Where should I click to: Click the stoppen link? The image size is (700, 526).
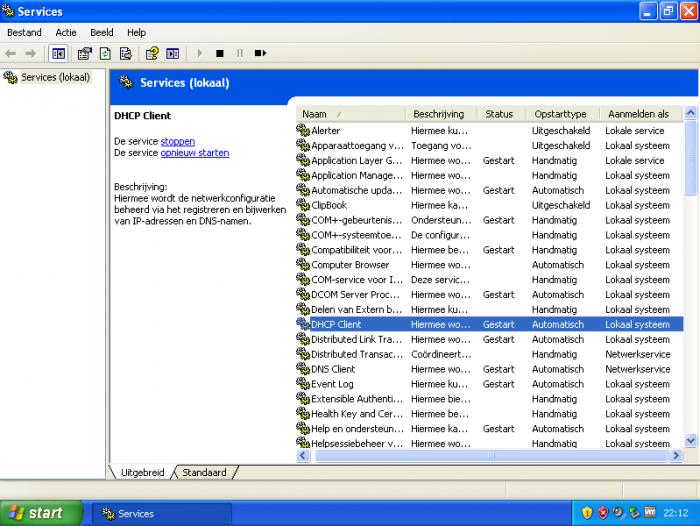[178, 141]
